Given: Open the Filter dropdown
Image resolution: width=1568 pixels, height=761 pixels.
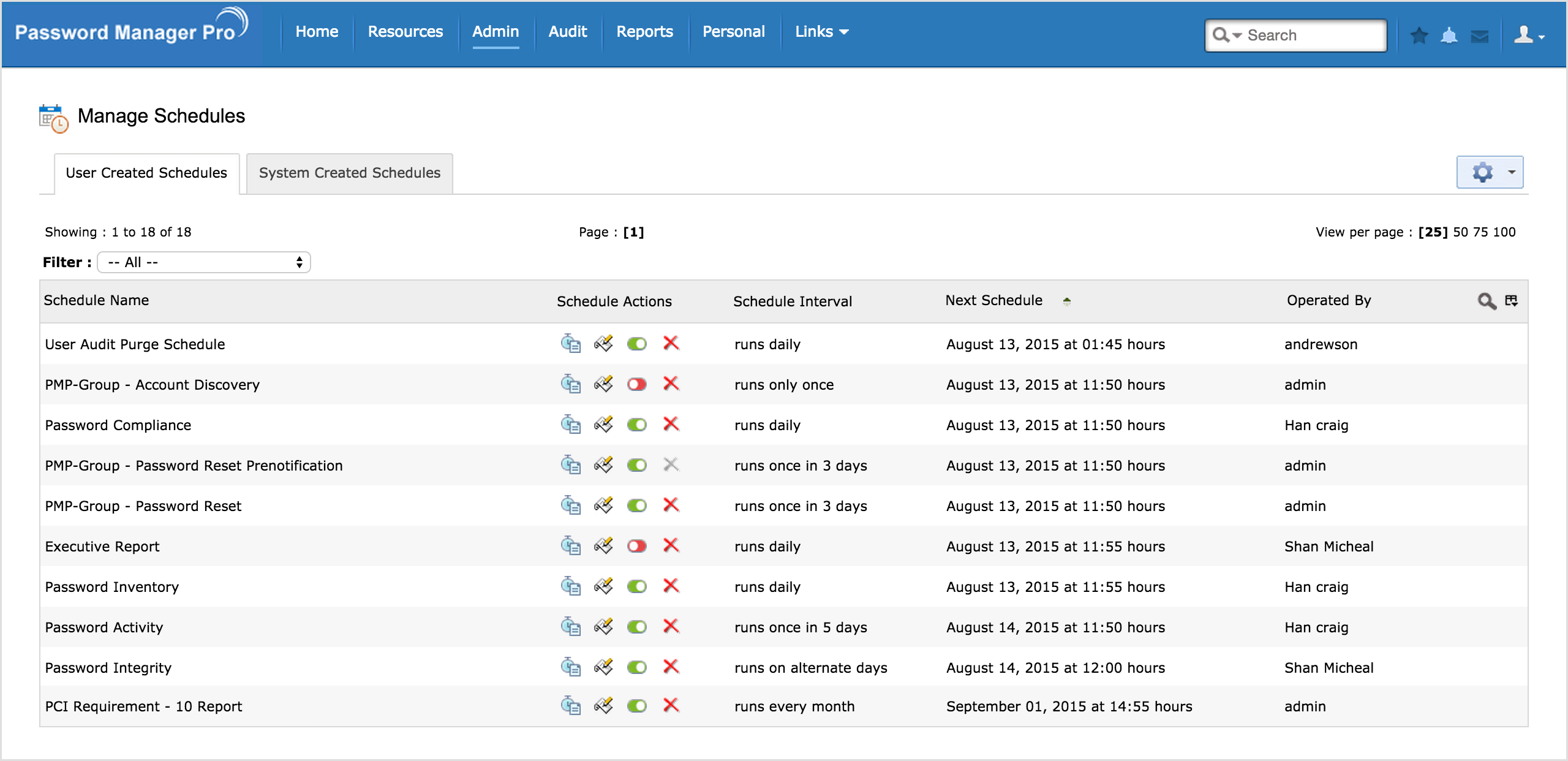Looking at the screenshot, I should pos(204,262).
